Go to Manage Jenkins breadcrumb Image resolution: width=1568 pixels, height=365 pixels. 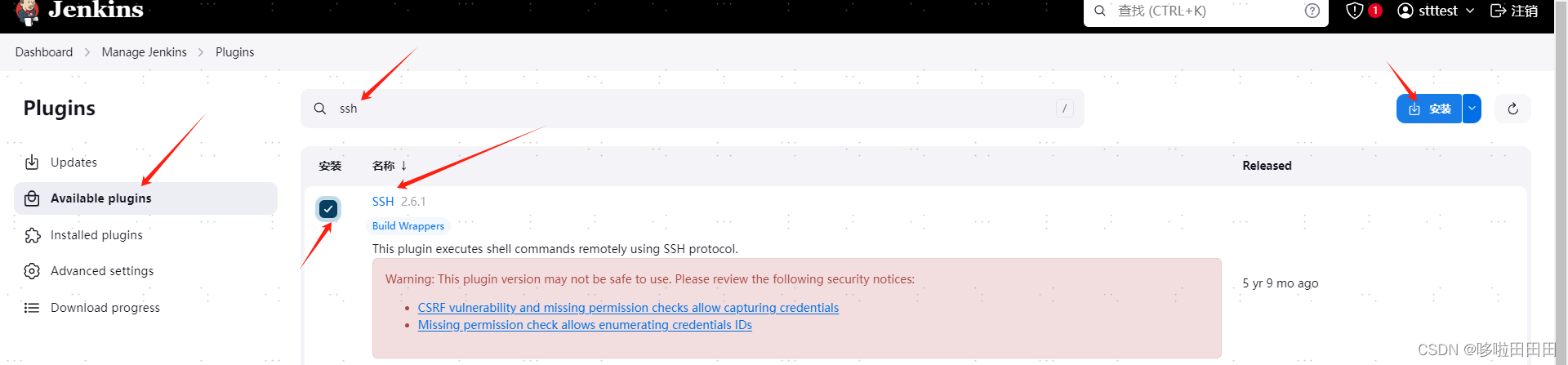[144, 52]
